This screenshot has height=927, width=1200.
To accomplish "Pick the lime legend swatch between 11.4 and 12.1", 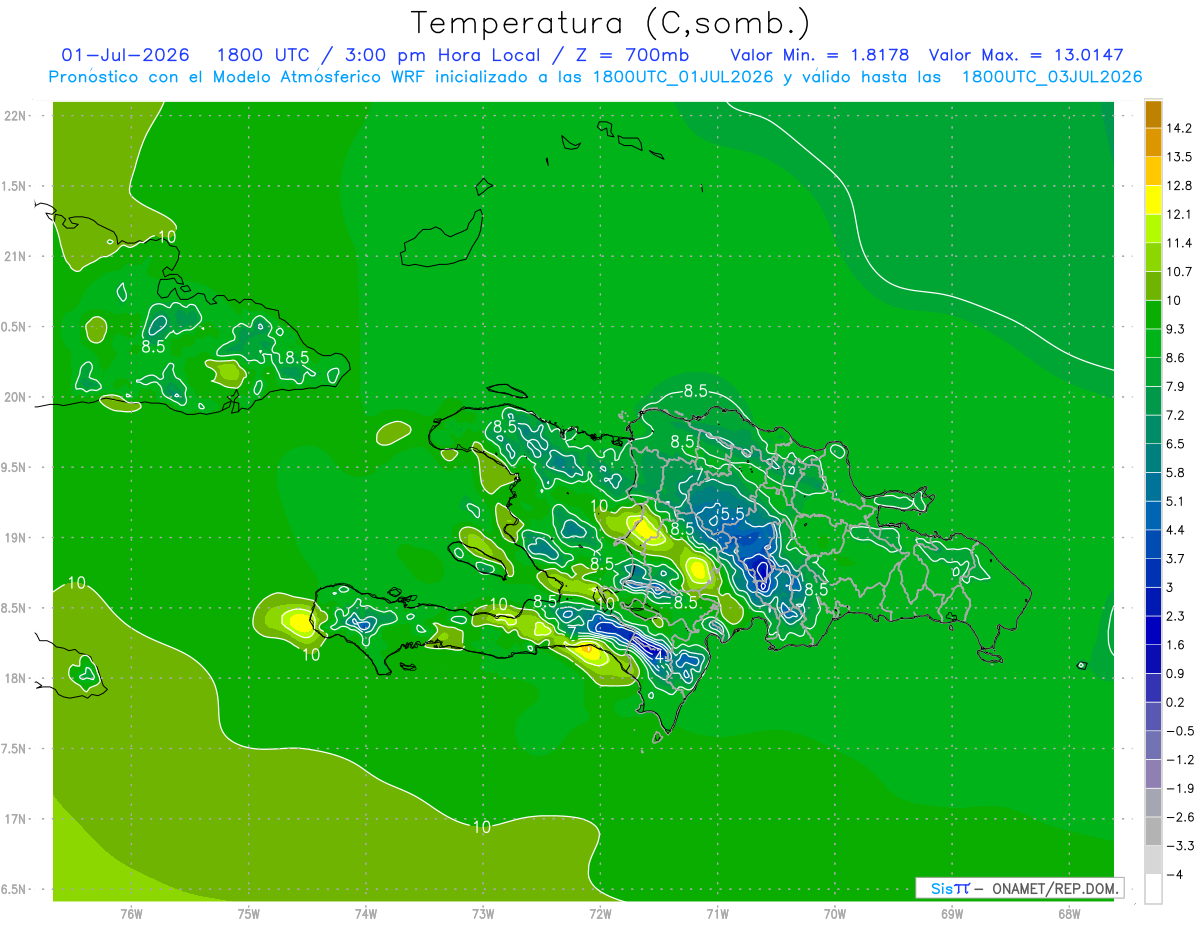I will pyautogui.click(x=1153, y=228).
